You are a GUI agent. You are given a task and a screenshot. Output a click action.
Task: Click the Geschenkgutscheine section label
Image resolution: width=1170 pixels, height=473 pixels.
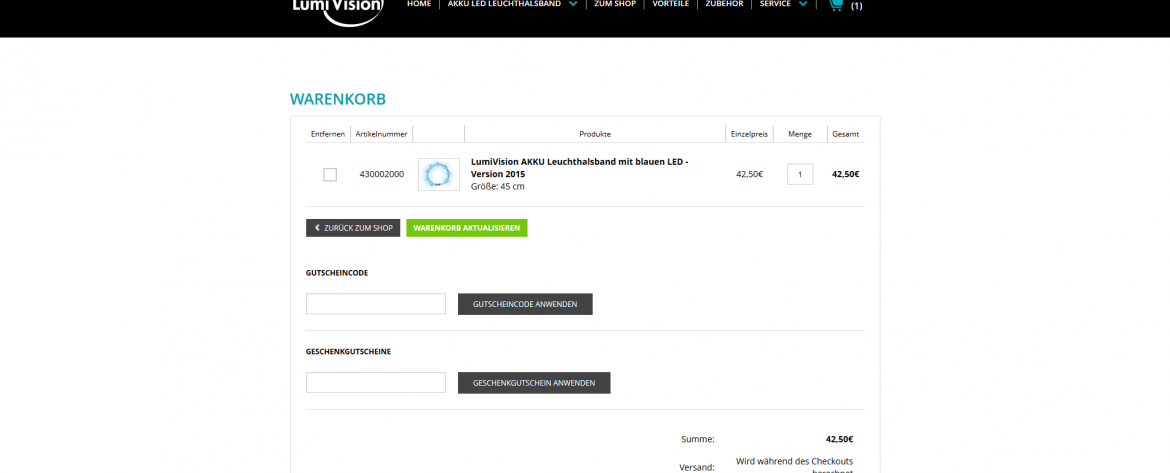click(348, 352)
